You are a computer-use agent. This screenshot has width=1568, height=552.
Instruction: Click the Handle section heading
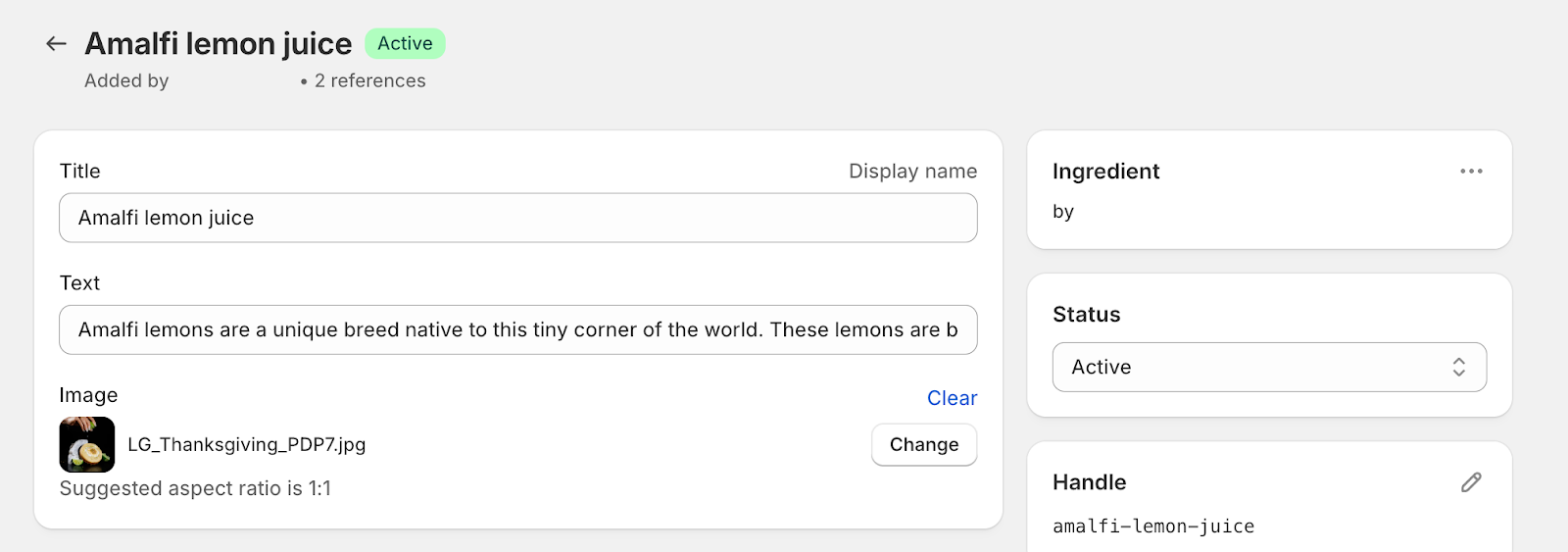click(1089, 482)
